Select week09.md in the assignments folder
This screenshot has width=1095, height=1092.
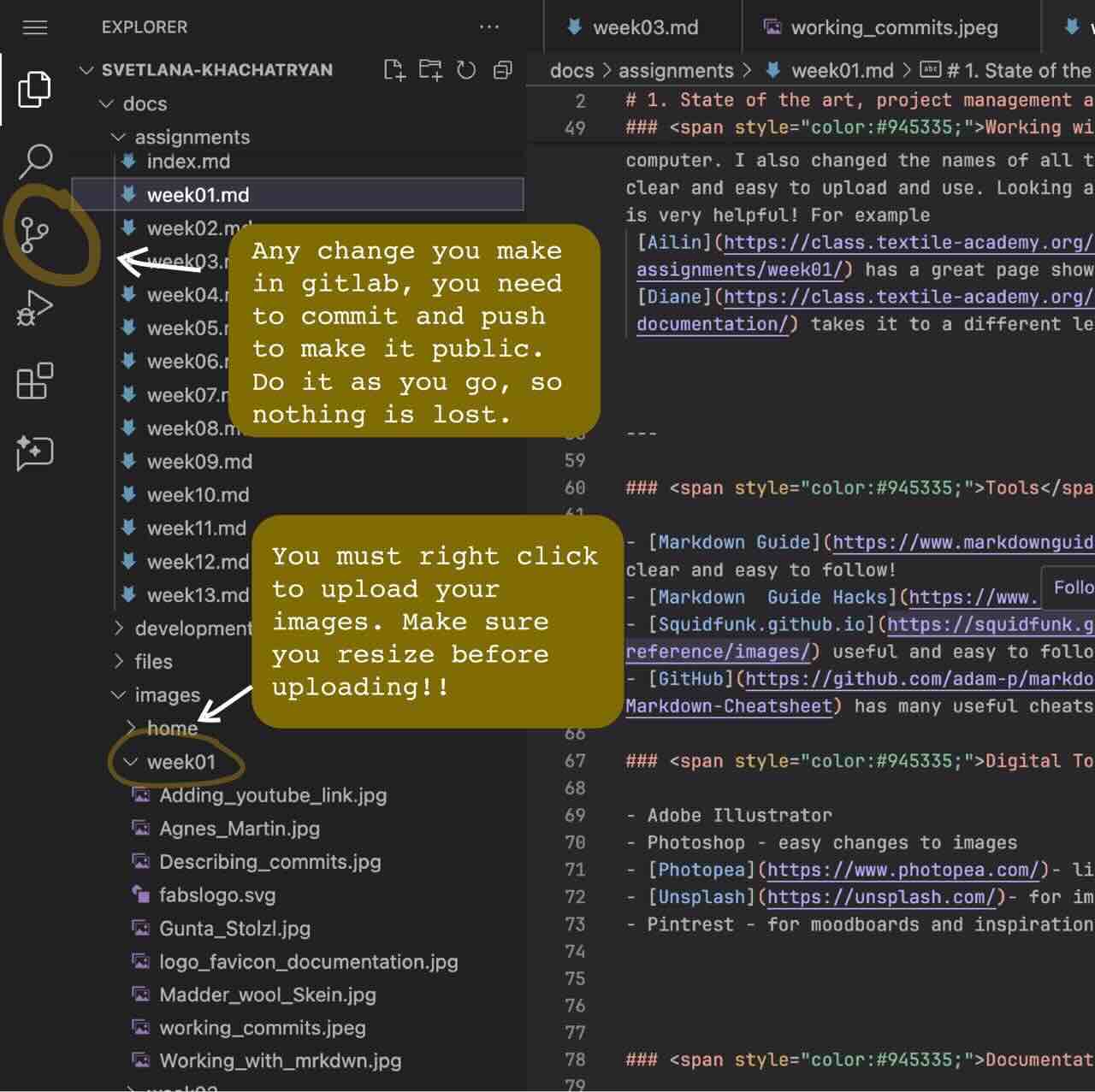pyautogui.click(x=199, y=462)
